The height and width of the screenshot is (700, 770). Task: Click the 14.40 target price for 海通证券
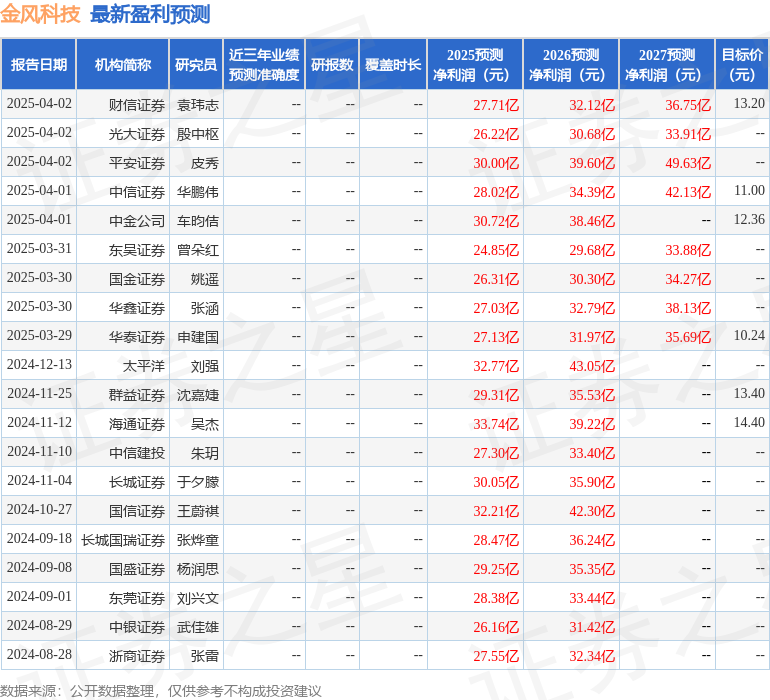(749, 423)
